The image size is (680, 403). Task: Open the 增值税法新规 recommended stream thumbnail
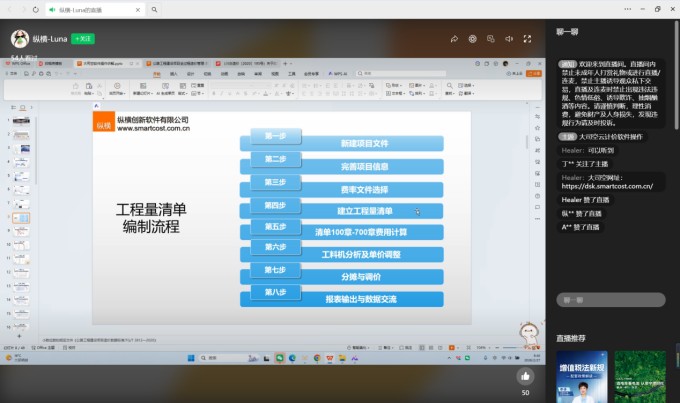tap(581, 377)
